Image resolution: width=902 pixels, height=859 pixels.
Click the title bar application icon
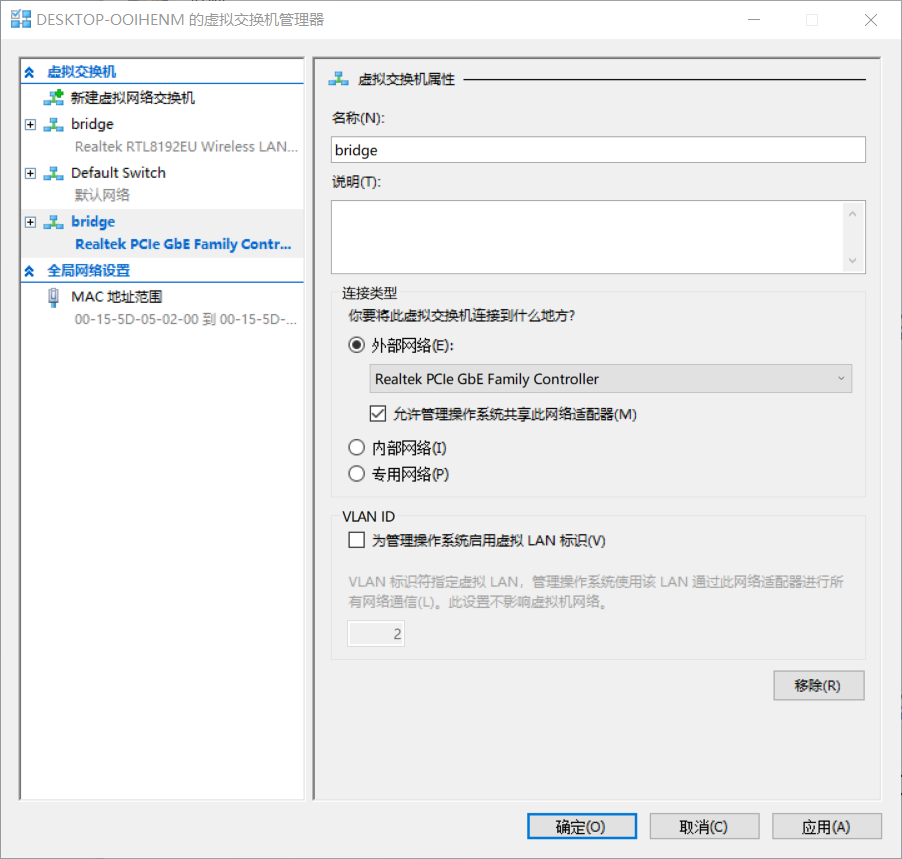(19, 19)
